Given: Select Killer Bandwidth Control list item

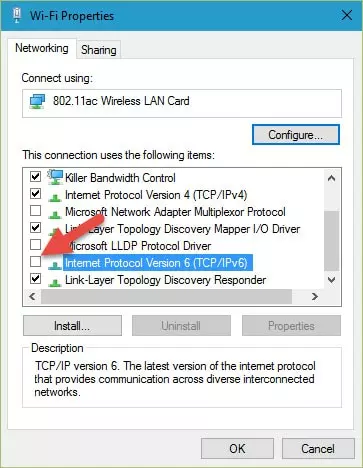Looking at the screenshot, I should click(120, 178).
